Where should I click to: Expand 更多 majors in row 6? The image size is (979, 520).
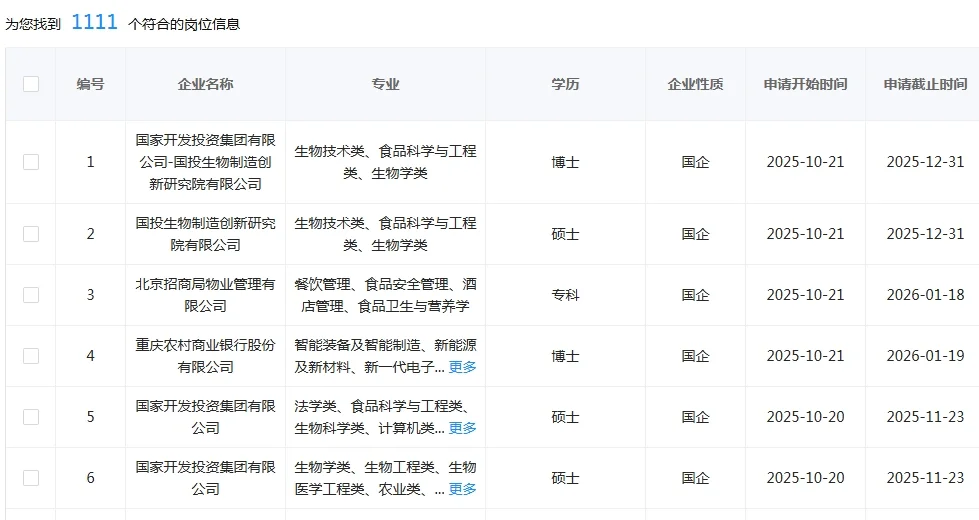coord(462,489)
